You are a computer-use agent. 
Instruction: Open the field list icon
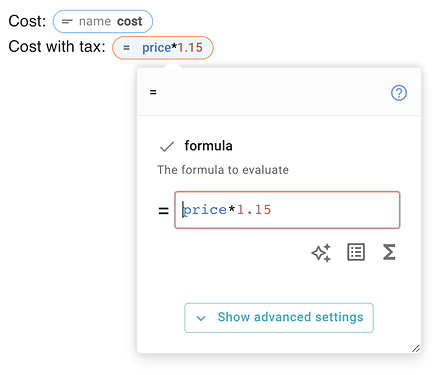pyautogui.click(x=356, y=252)
